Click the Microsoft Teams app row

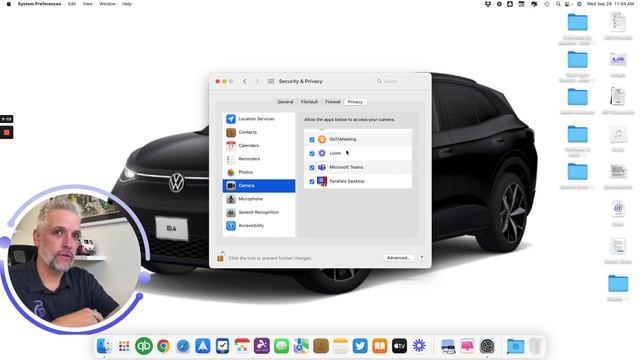point(358,167)
